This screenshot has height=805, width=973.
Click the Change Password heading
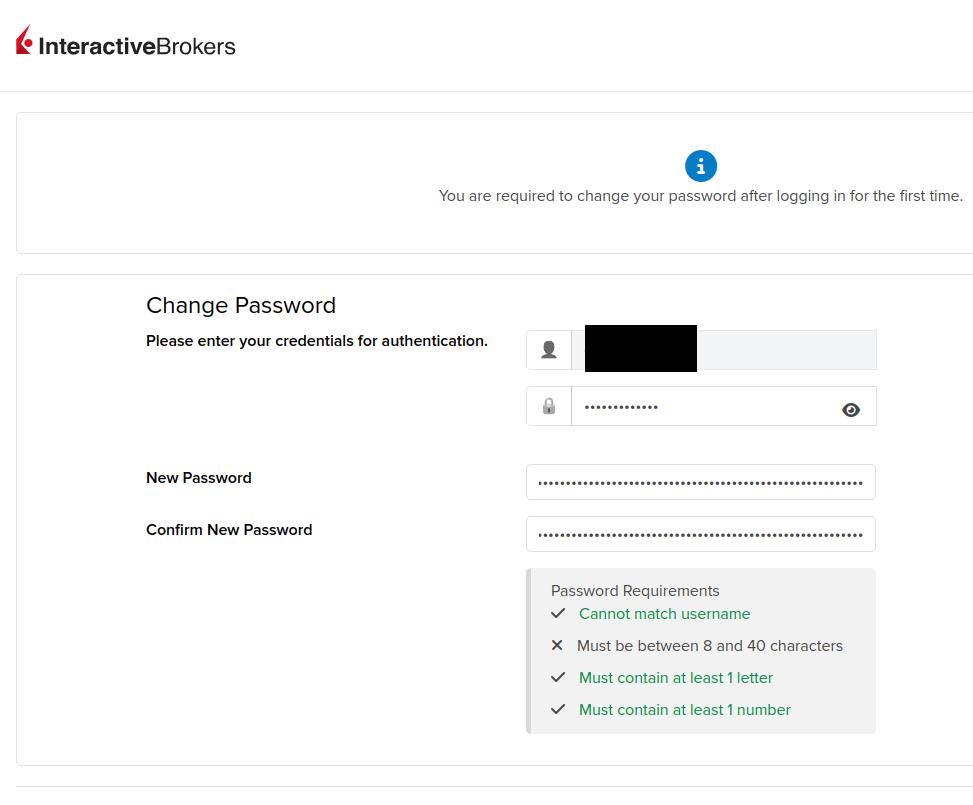point(241,305)
